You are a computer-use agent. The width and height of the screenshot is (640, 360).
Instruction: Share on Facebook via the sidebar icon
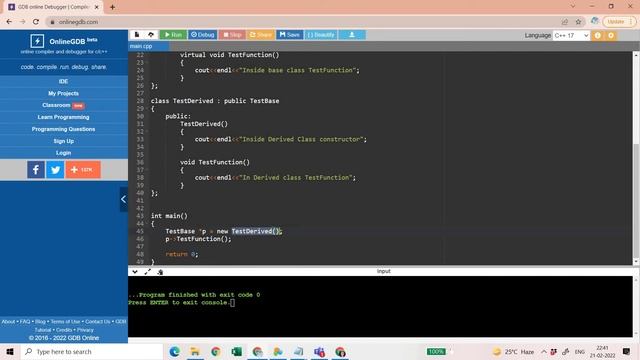coord(36,169)
